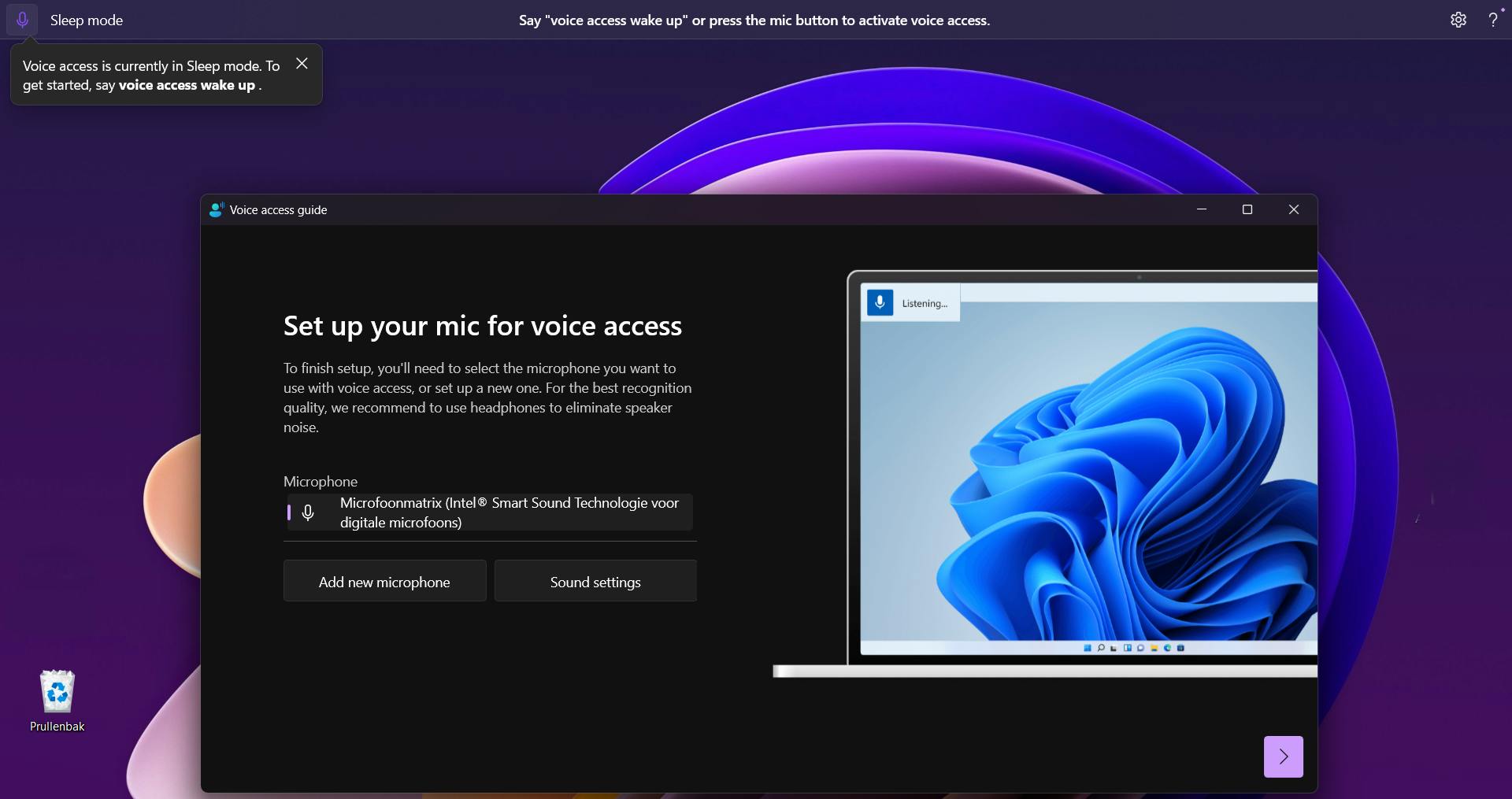Click the 'Microphone' label

pyautogui.click(x=321, y=481)
